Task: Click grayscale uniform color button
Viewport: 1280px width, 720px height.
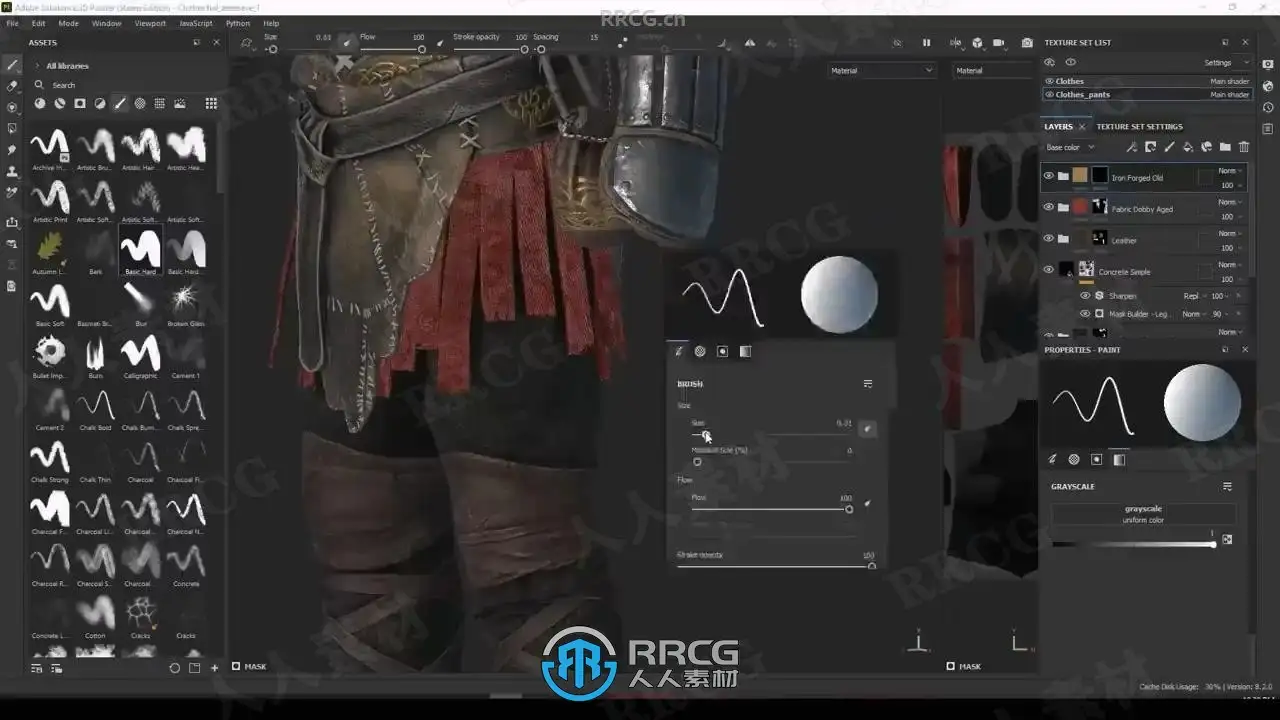Action: pos(1143,514)
